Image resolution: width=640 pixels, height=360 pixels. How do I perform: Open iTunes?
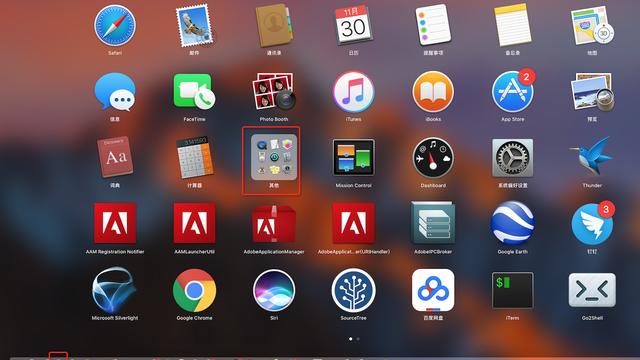[353, 92]
